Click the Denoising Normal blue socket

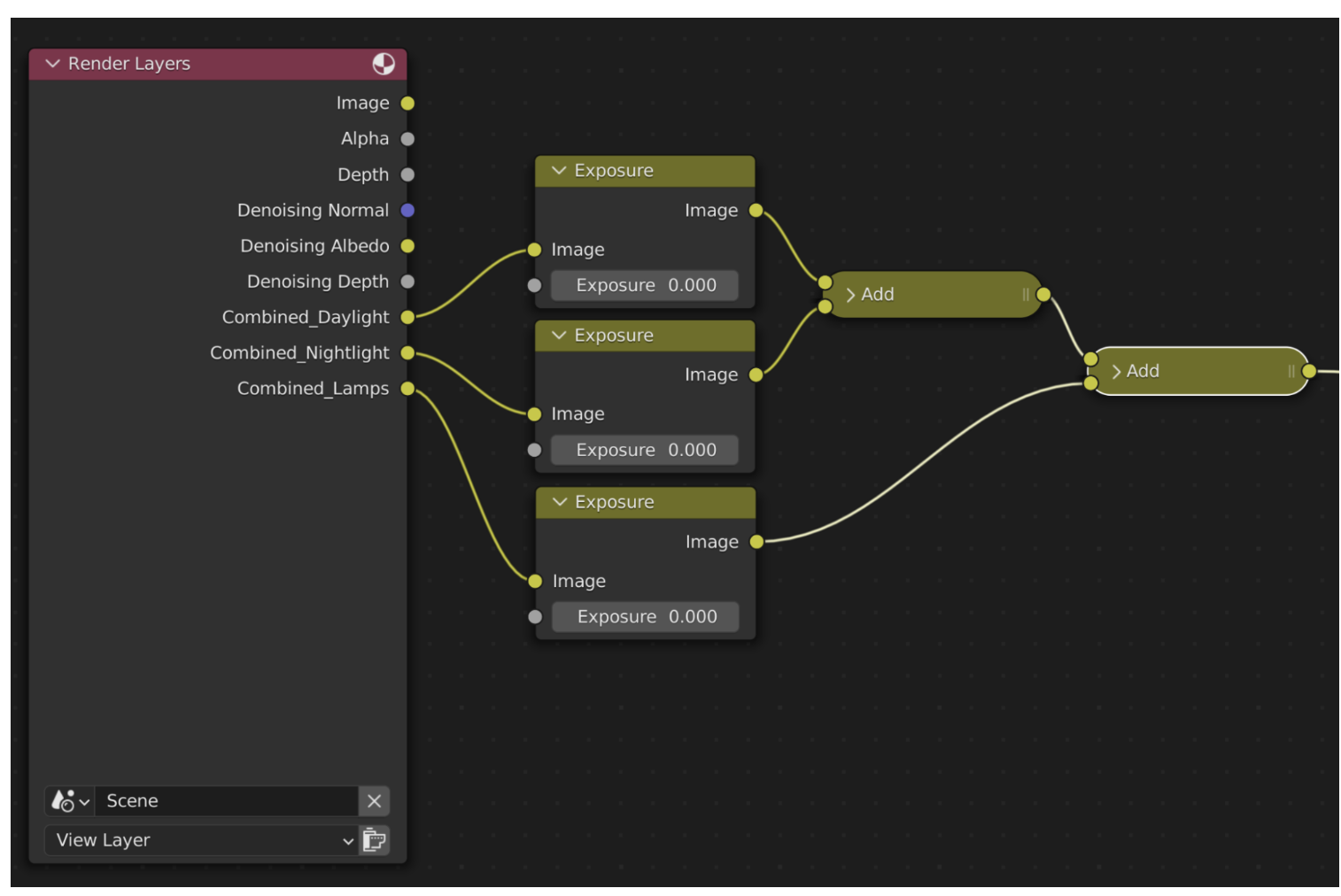[x=407, y=210]
